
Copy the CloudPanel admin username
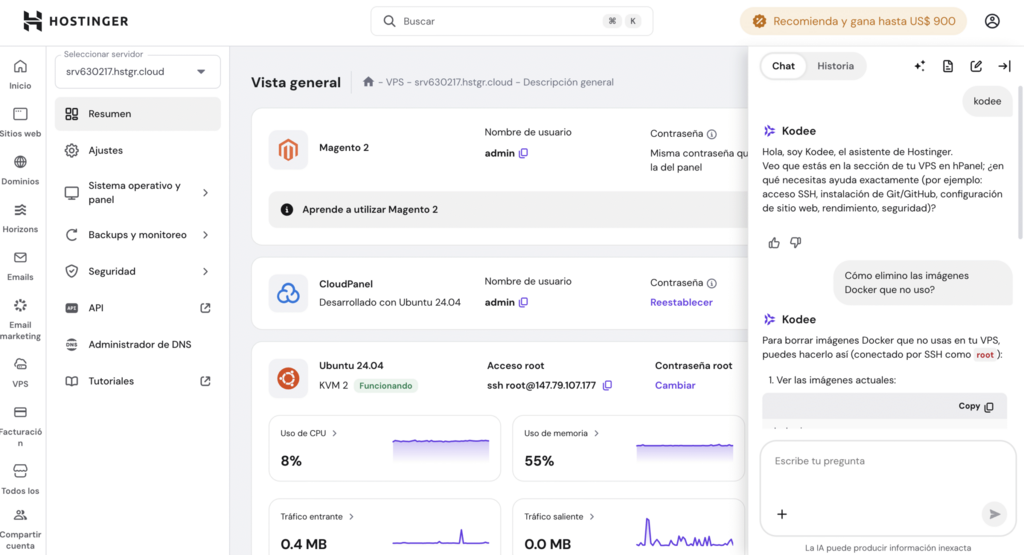click(x=523, y=302)
